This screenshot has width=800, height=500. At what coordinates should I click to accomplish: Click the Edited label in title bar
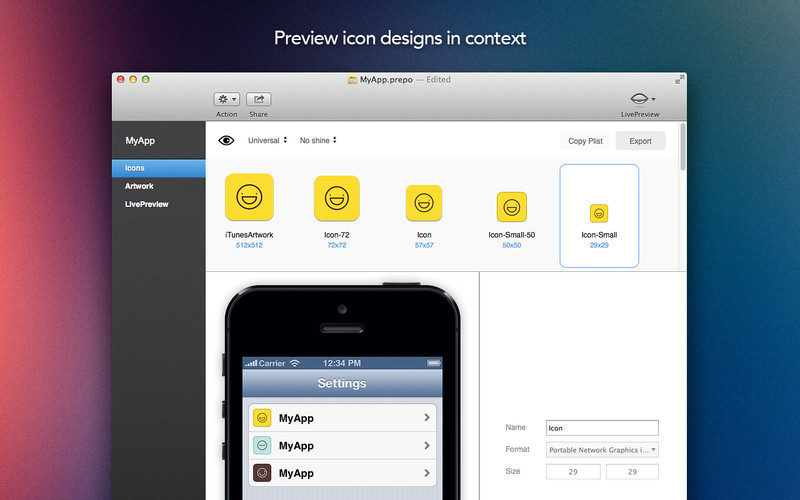click(438, 80)
